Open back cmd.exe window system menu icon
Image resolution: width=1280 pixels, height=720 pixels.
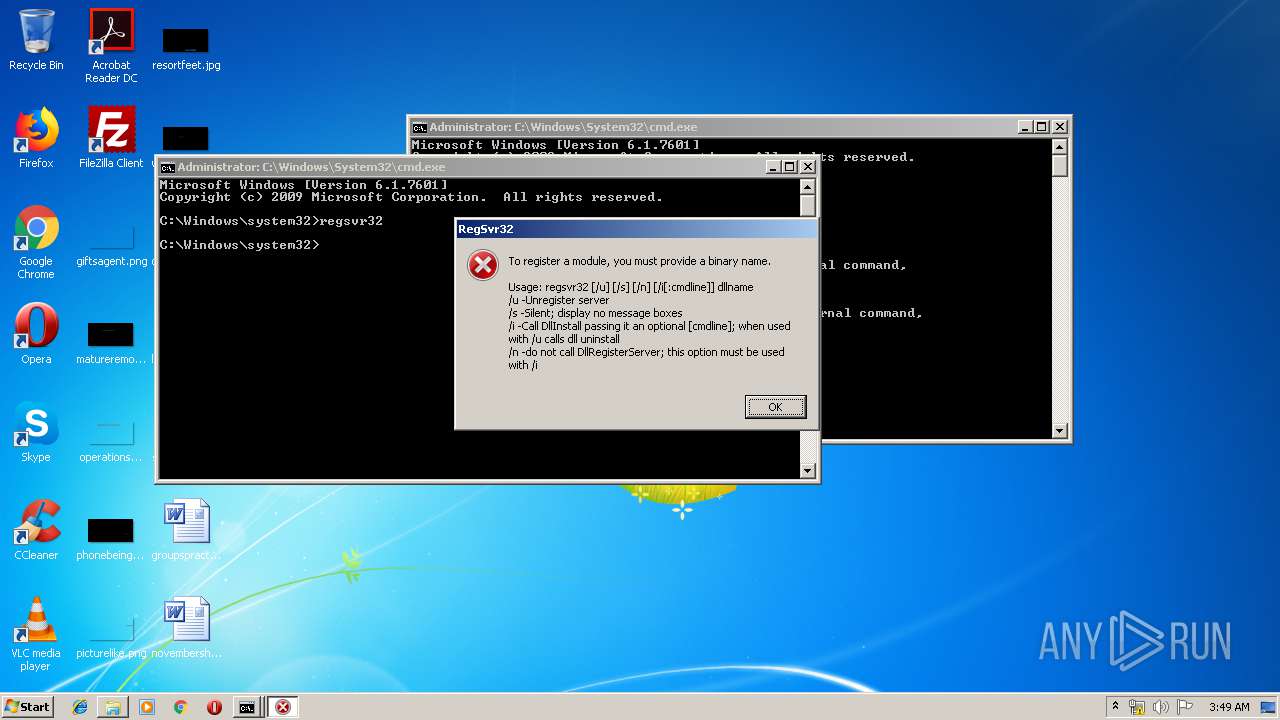(x=420, y=127)
